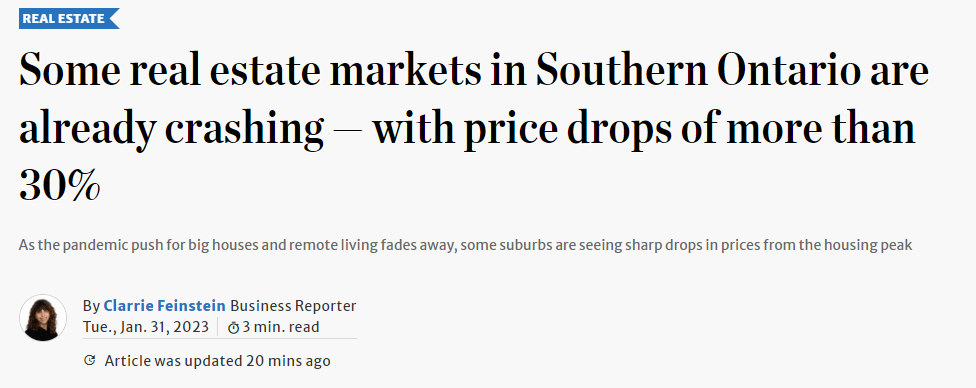Open the Clarrie Feinstein author link
Viewport: 976px width, 388px height.
(164, 306)
